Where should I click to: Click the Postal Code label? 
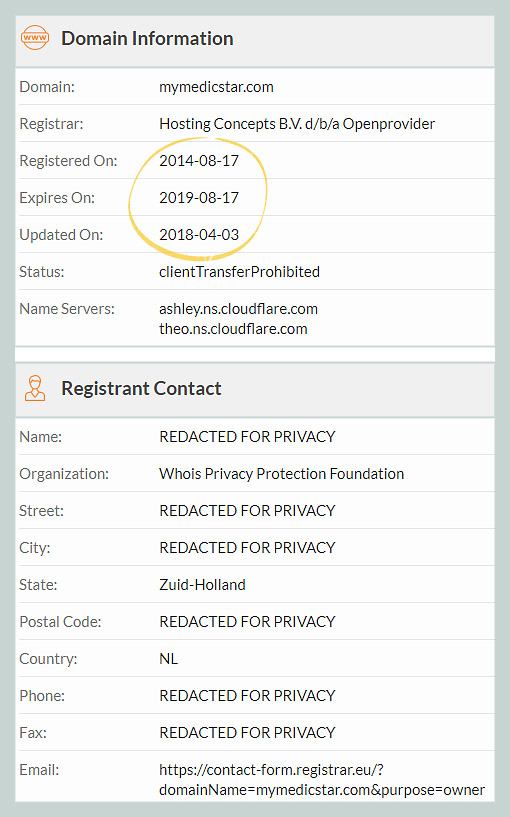pos(60,622)
